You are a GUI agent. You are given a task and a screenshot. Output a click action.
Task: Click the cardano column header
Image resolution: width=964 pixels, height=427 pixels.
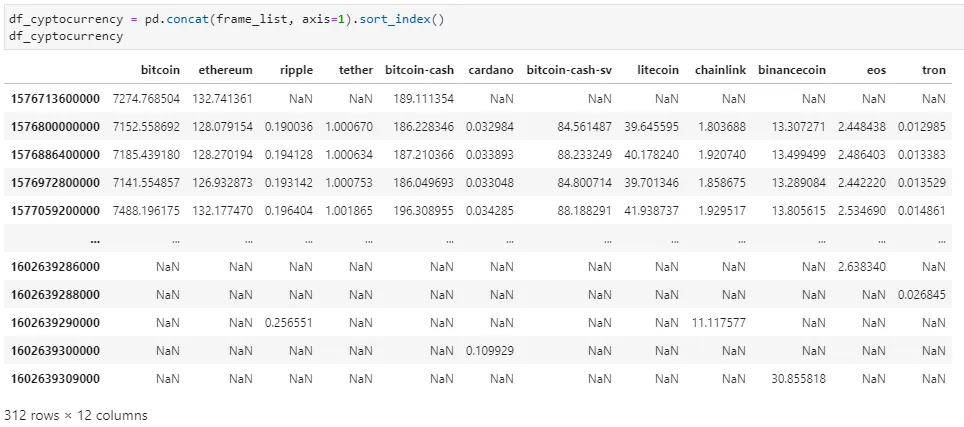coord(491,69)
